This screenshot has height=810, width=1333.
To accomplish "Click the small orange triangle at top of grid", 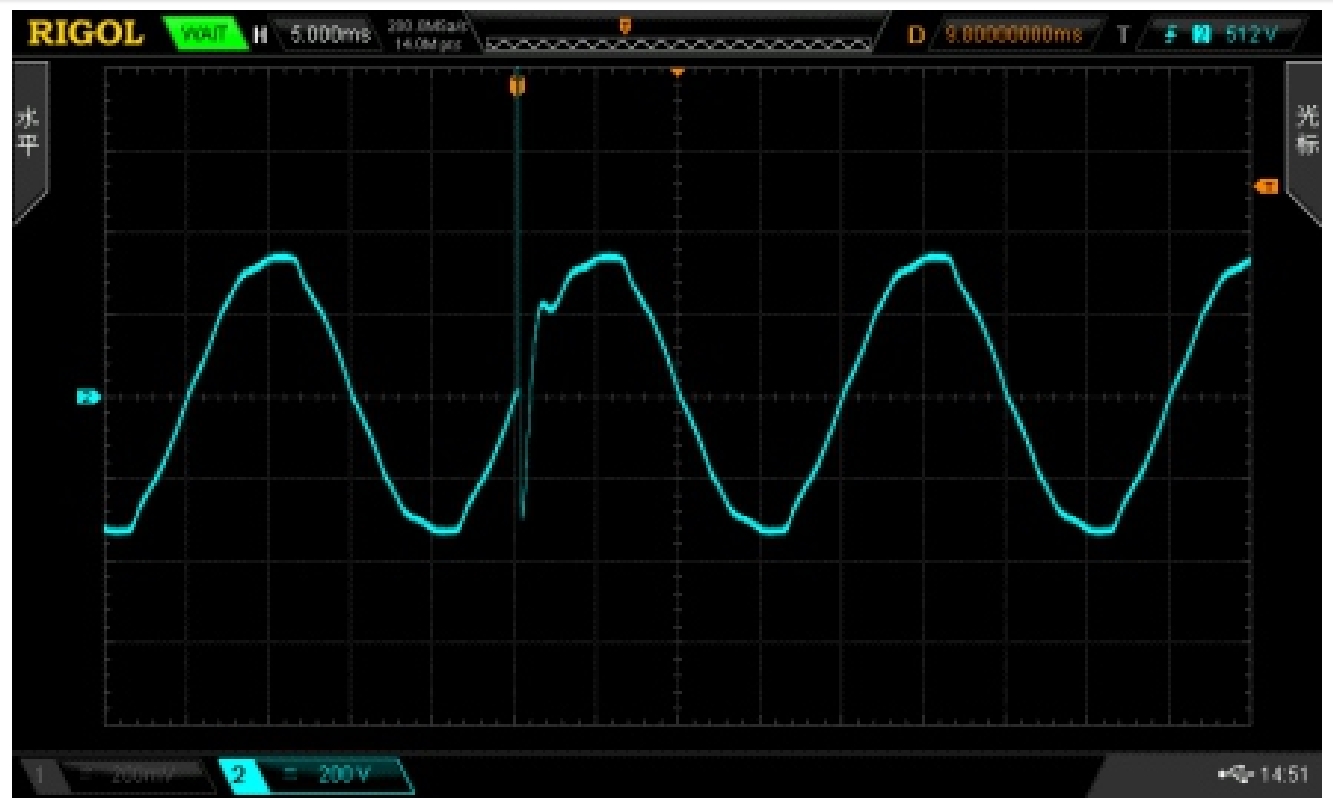I will click(x=678, y=72).
